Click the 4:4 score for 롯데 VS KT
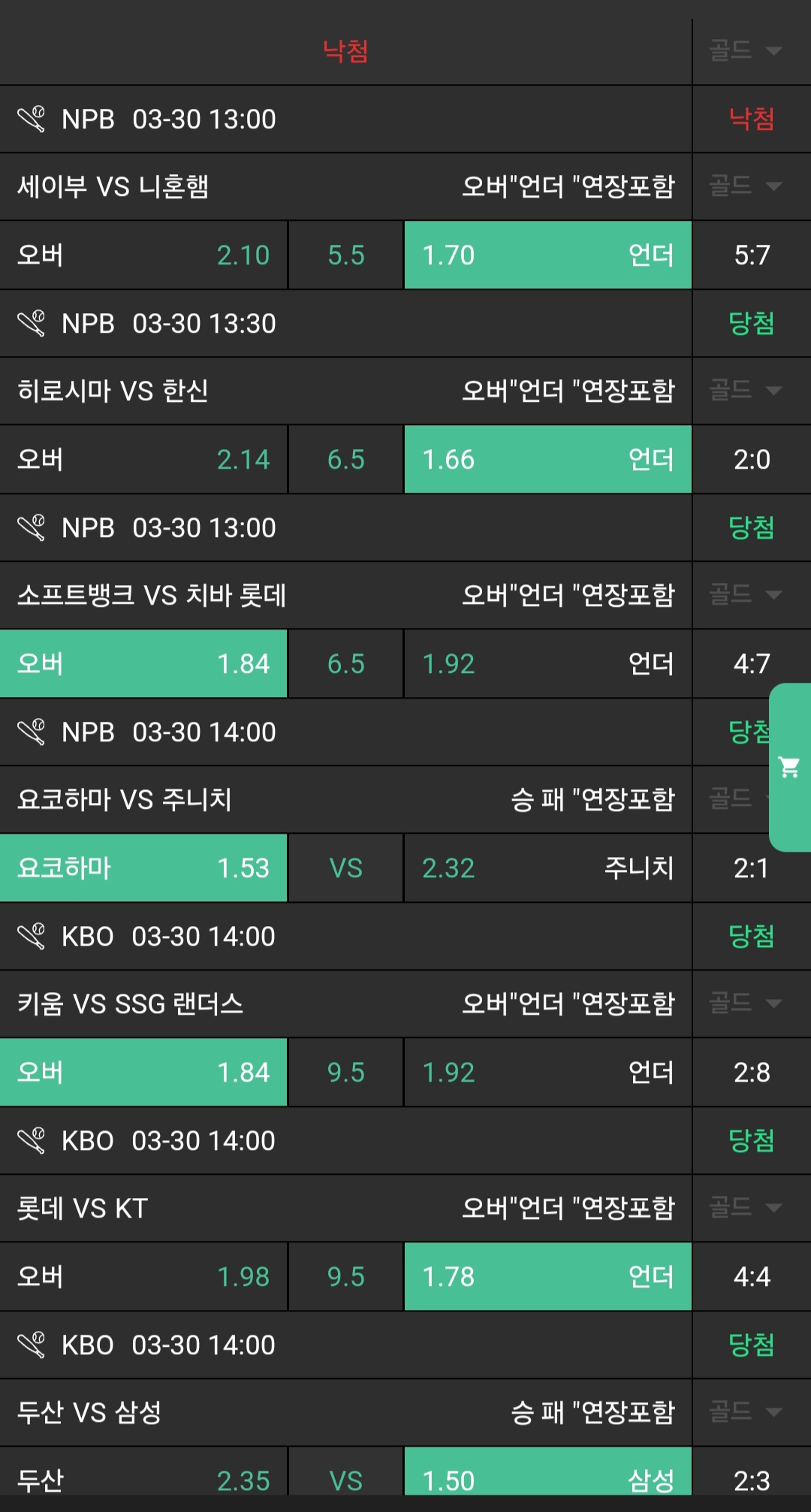 [752, 1277]
